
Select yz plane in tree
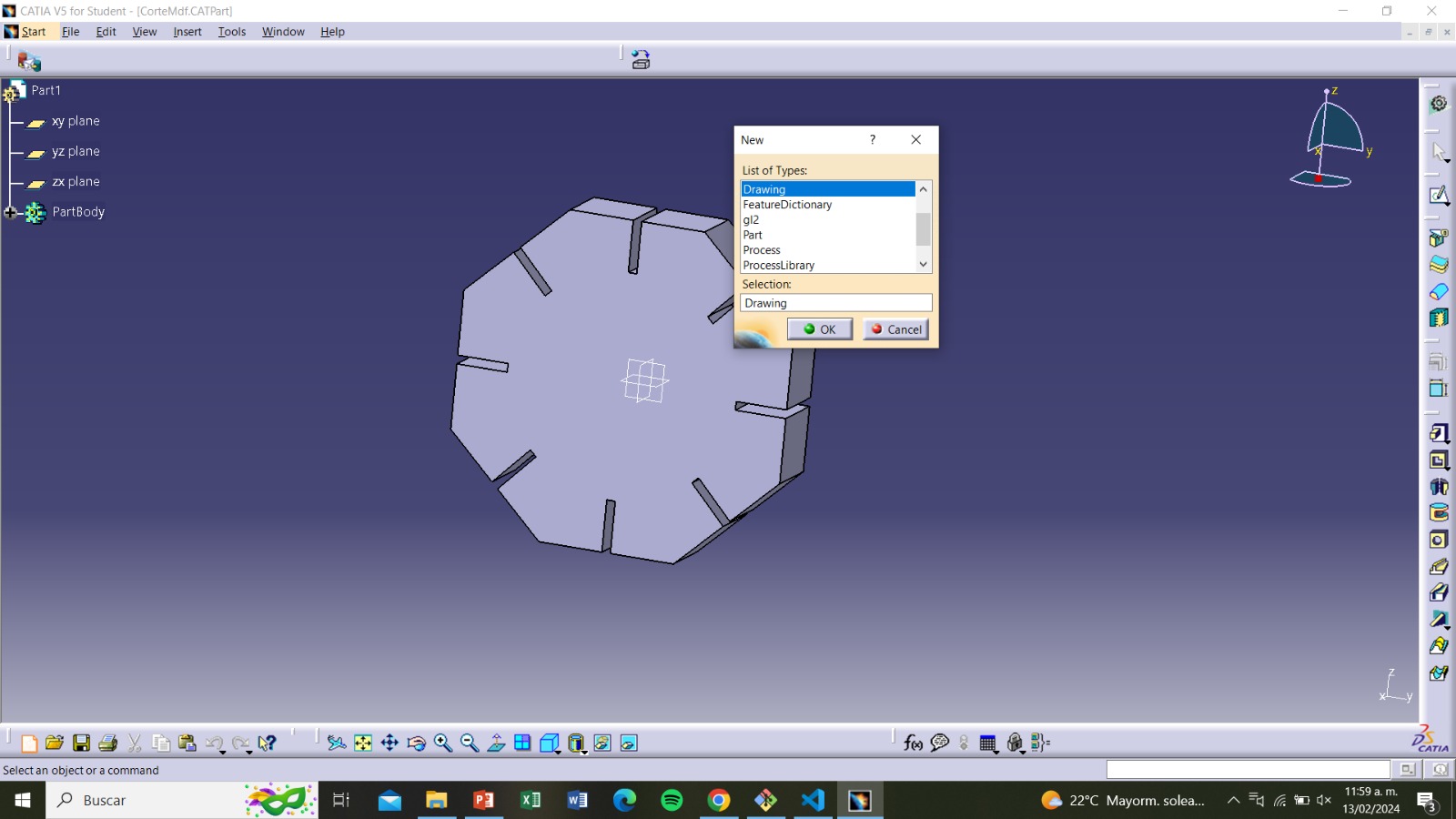76,151
